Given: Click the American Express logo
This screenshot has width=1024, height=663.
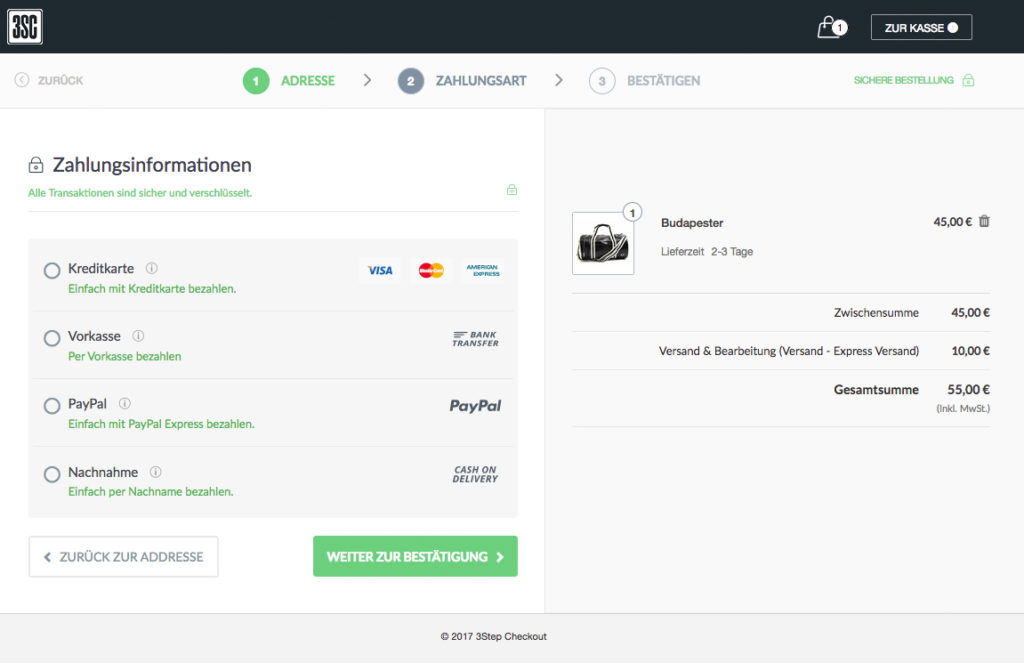Looking at the screenshot, I should 483,270.
